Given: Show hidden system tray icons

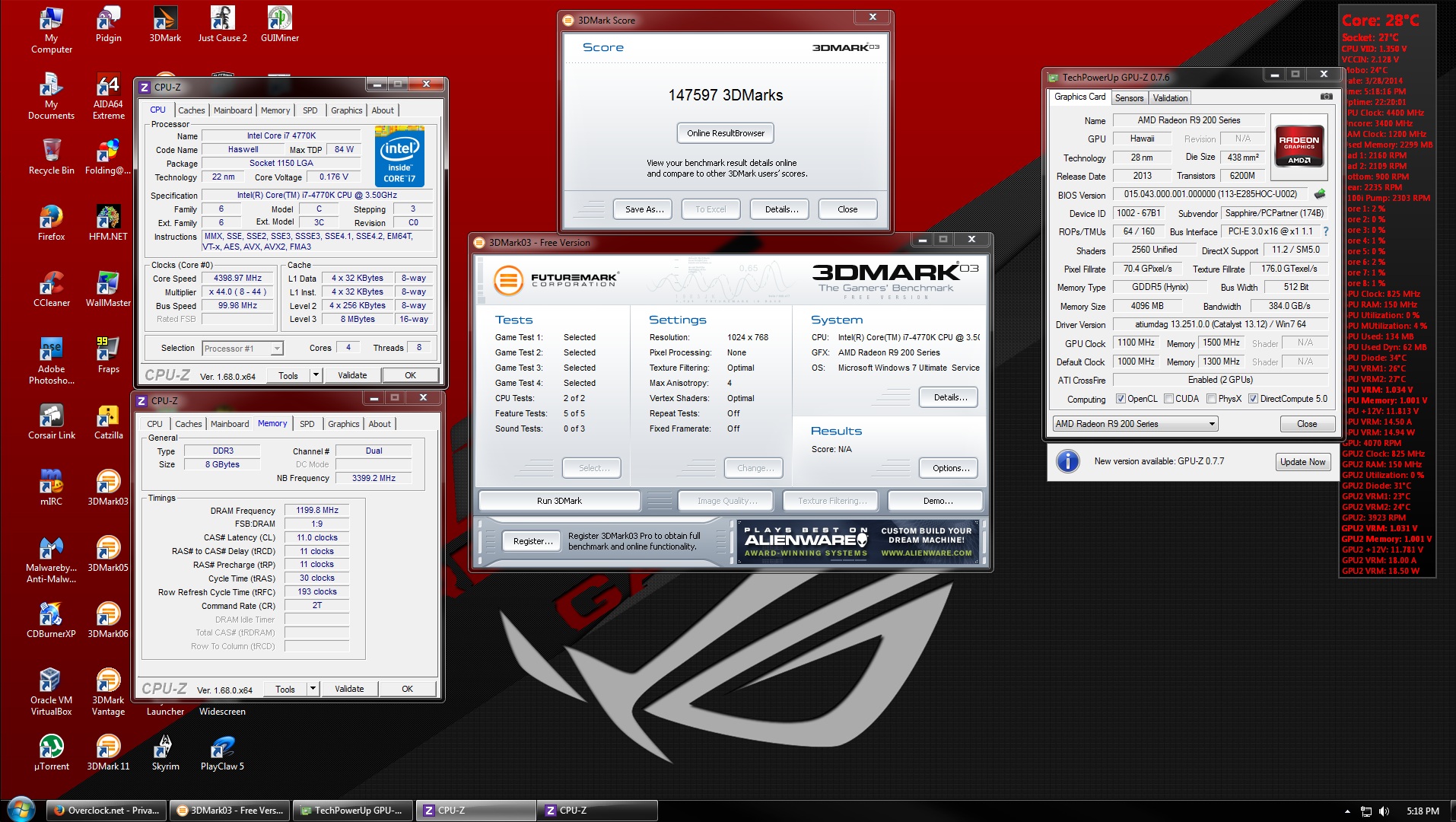Looking at the screenshot, I should coord(1347,811).
